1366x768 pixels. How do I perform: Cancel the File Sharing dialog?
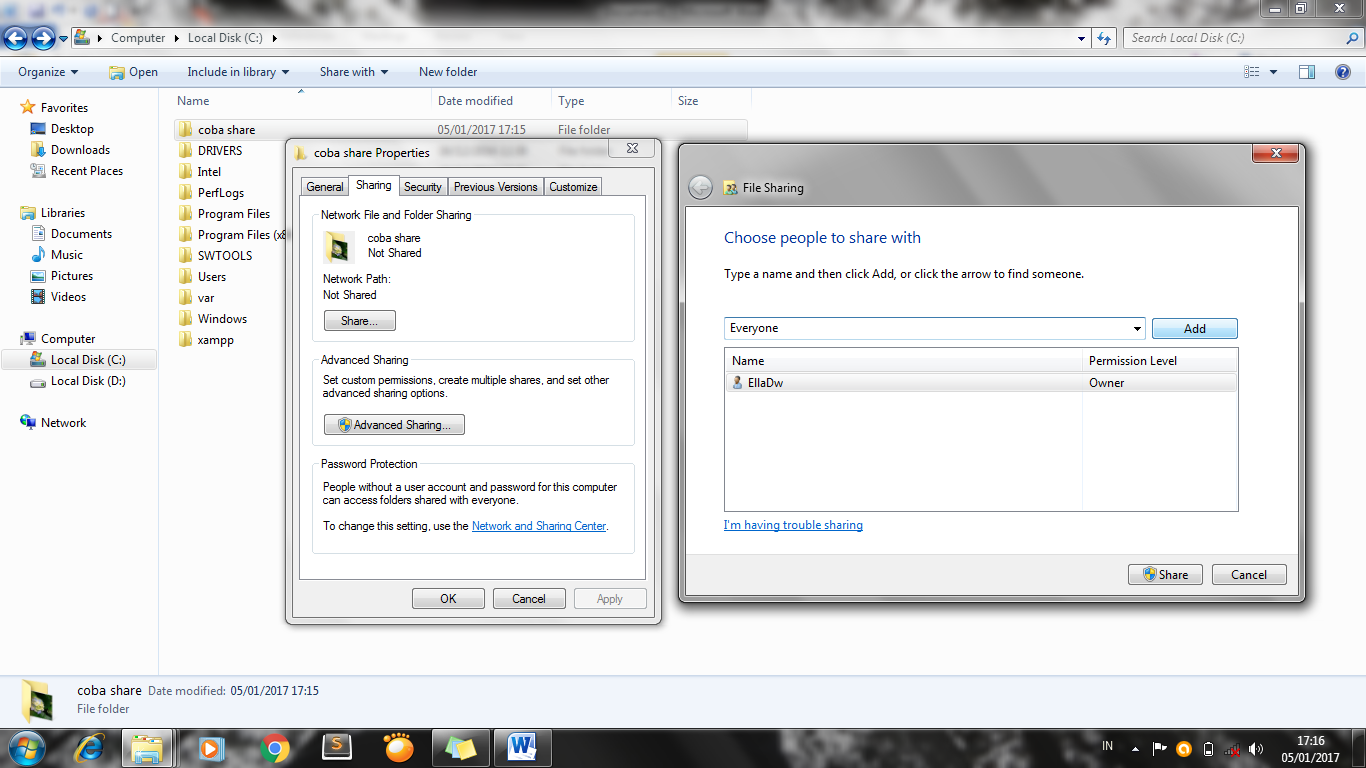coord(1249,575)
